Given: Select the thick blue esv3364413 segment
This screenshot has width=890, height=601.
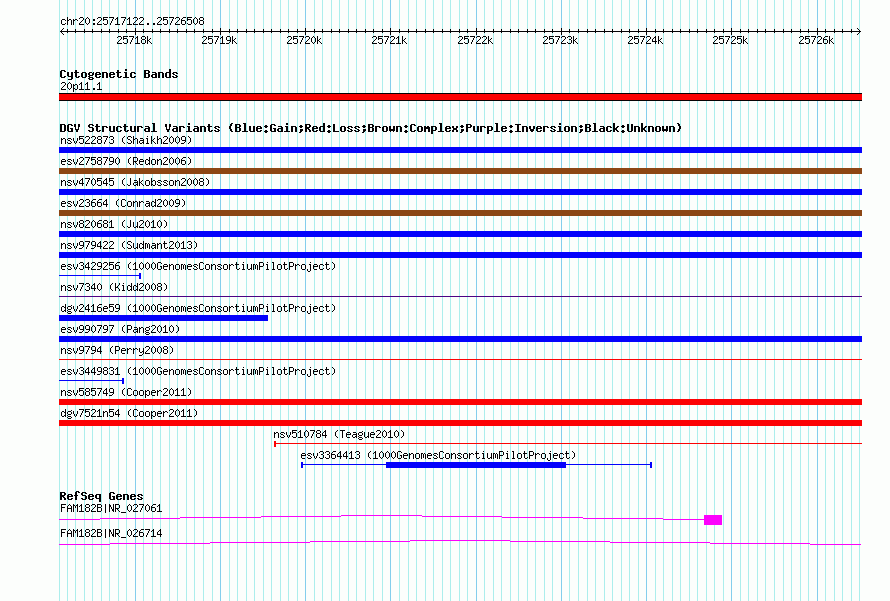Looking at the screenshot, I should (476, 465).
